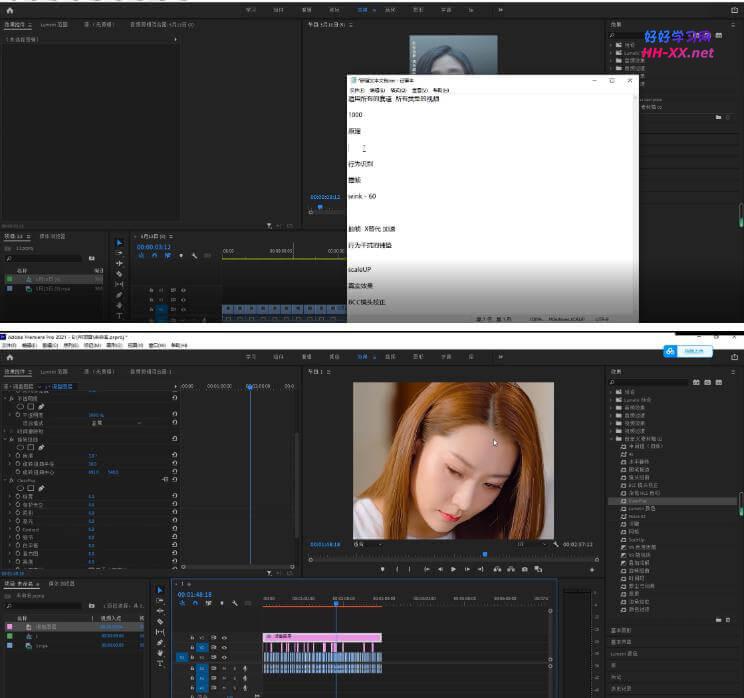Toggle V3 sync lock in main timeline

pos(214,638)
